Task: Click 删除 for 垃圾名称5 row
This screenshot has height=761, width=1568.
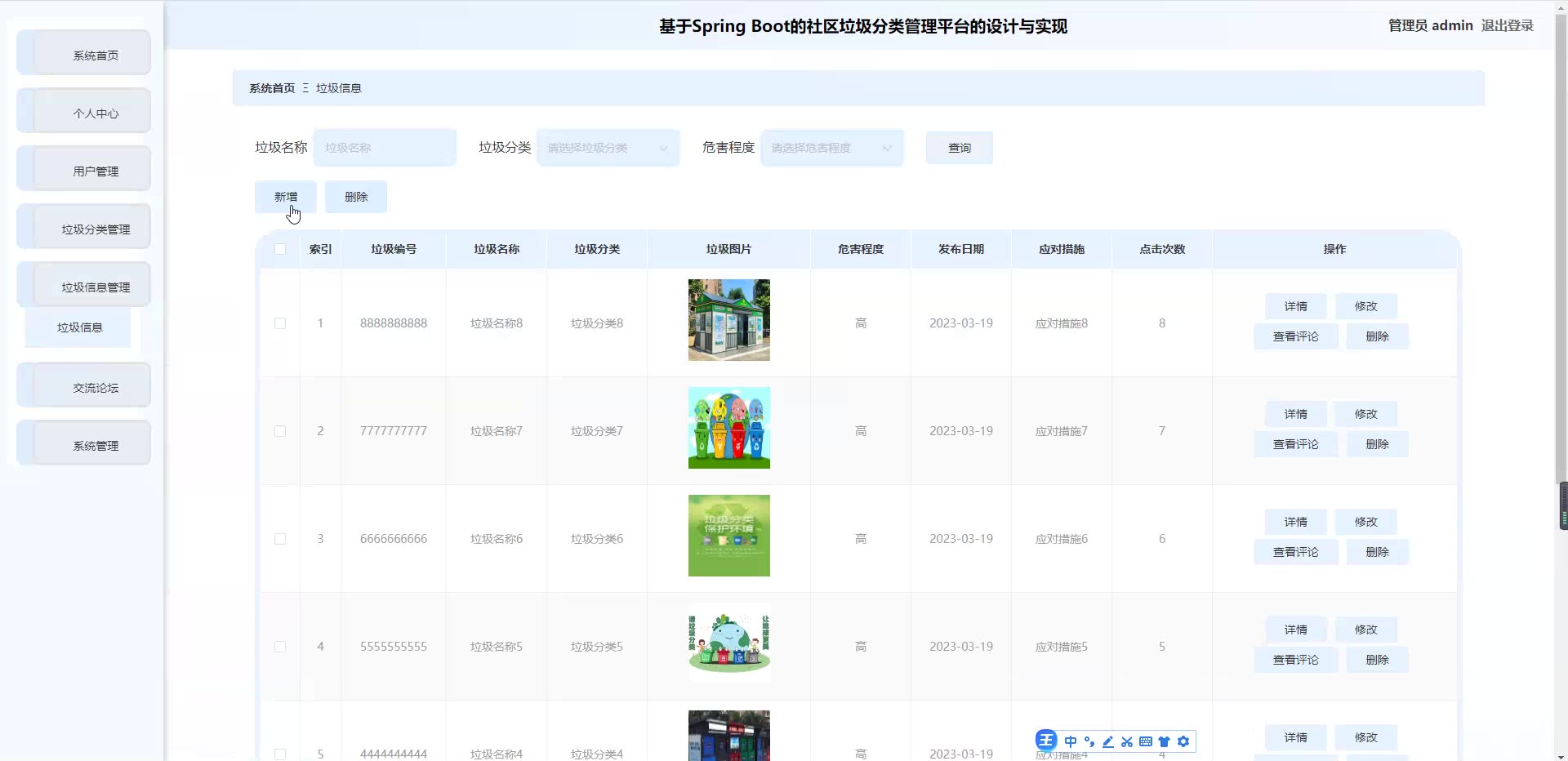Action: coord(1378,660)
